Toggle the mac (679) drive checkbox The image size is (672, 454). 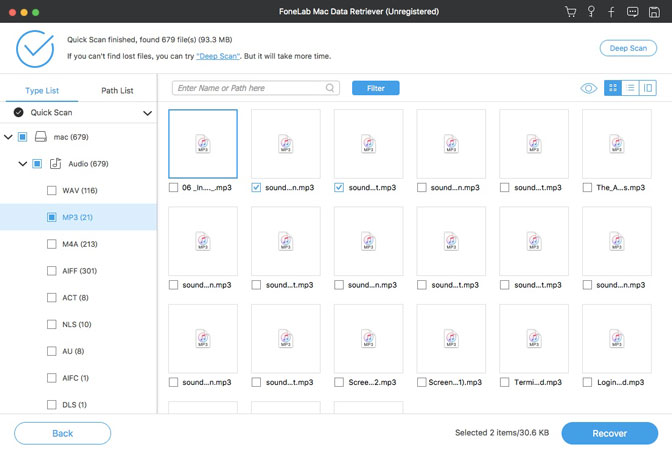[22, 137]
